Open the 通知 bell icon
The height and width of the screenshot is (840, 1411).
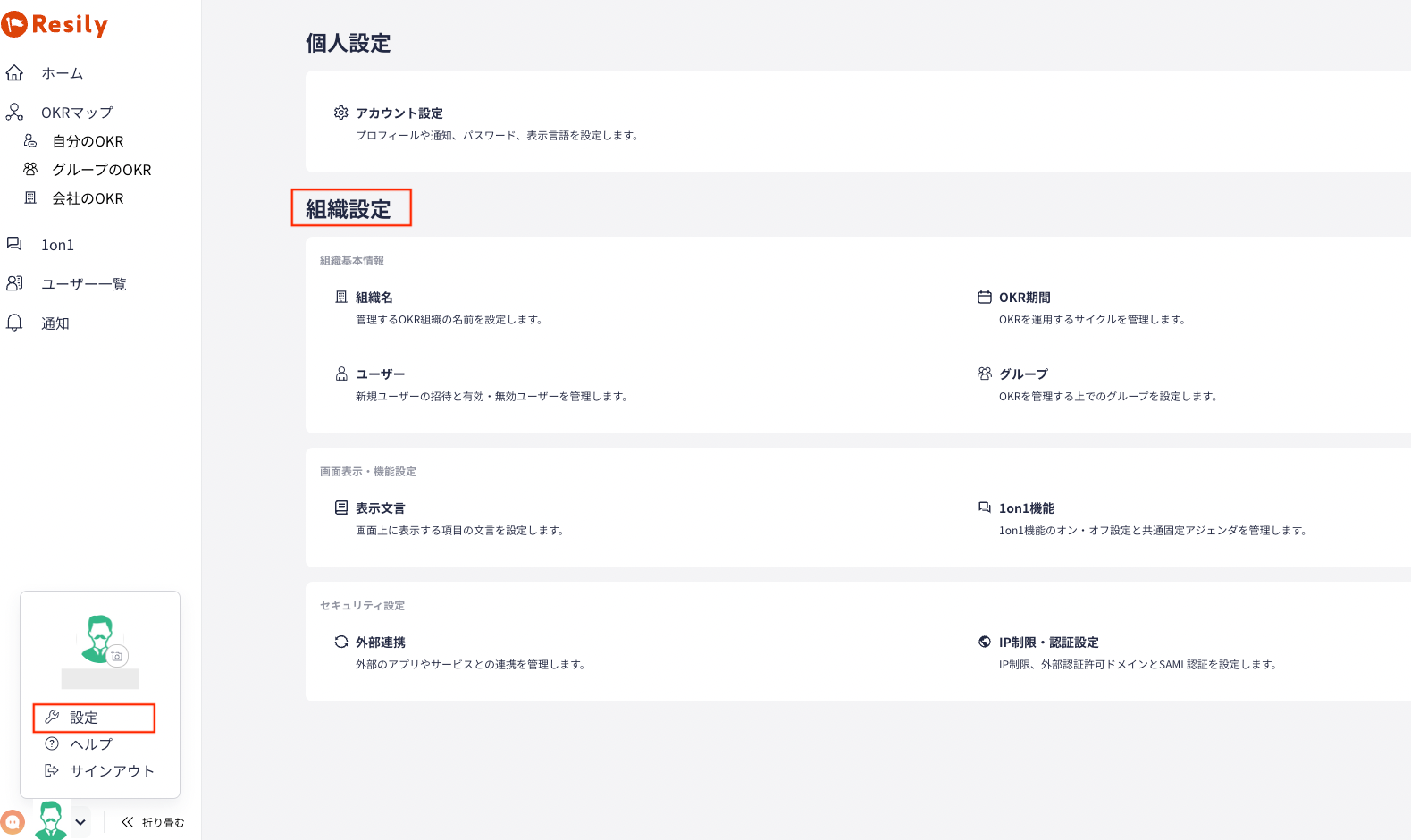tap(14, 323)
